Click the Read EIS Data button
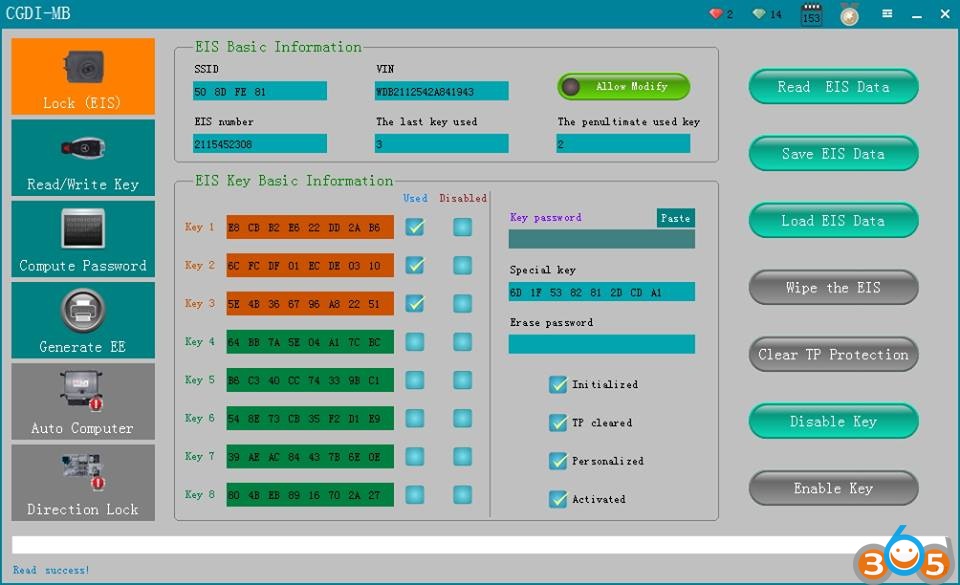 point(833,87)
